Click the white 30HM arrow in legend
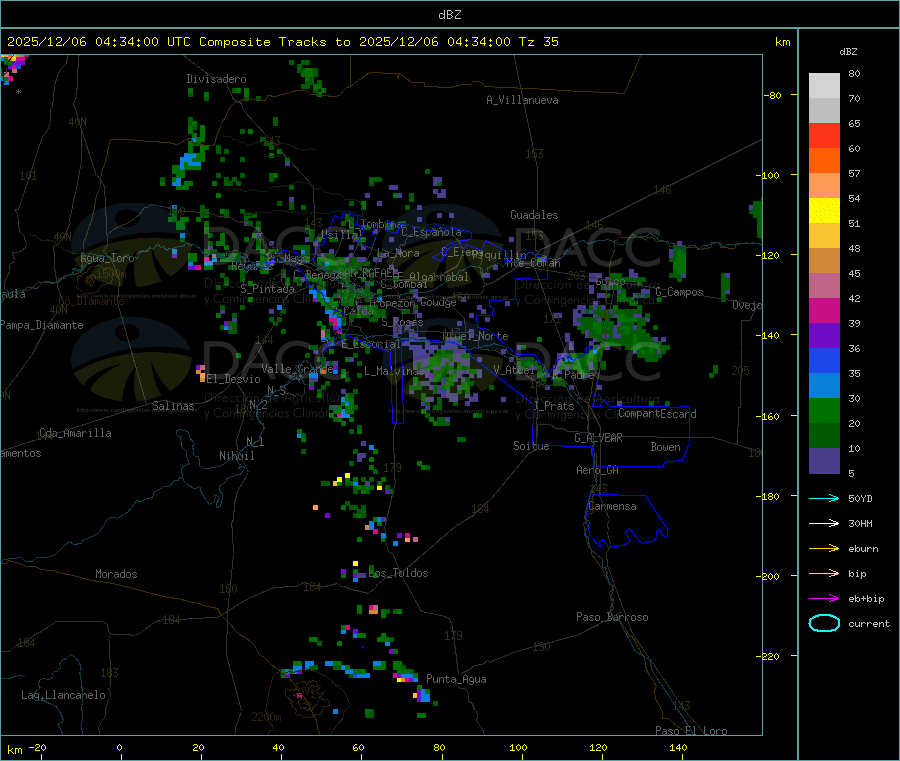The image size is (900, 761). click(x=824, y=523)
